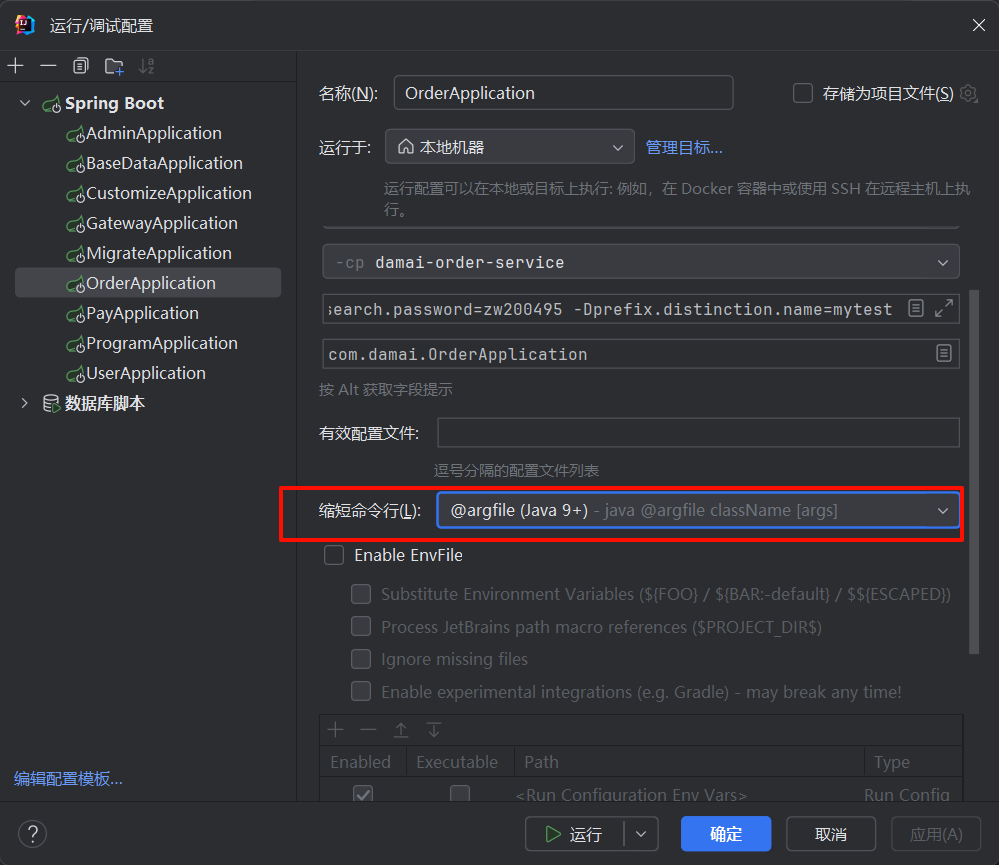Move the EnvFile entry down
This screenshot has height=865, width=999.
click(434, 730)
